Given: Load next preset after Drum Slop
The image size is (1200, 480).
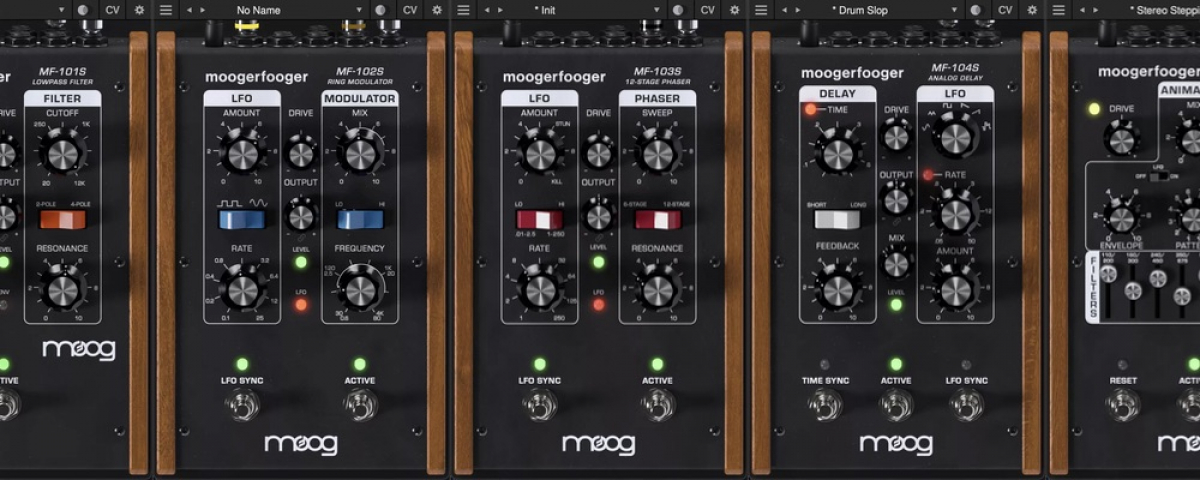Looking at the screenshot, I should [799, 9].
